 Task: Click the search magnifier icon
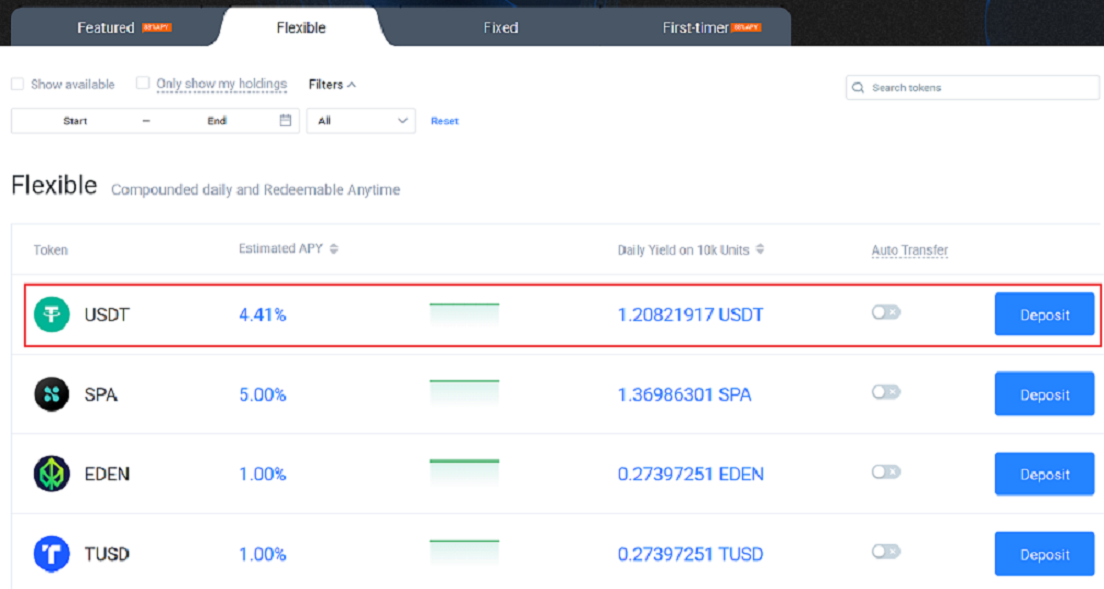(x=858, y=88)
